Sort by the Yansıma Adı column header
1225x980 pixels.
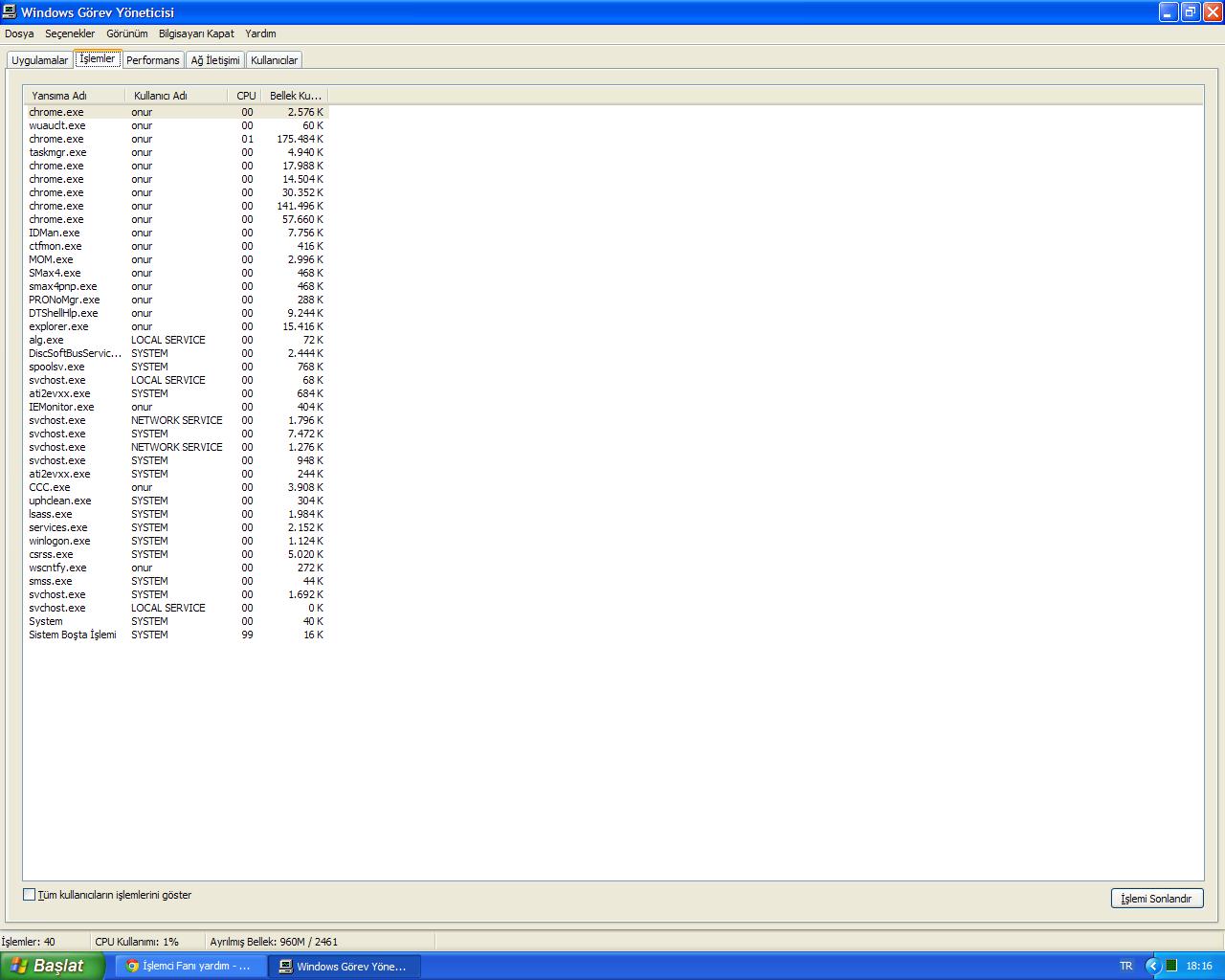click(x=75, y=96)
